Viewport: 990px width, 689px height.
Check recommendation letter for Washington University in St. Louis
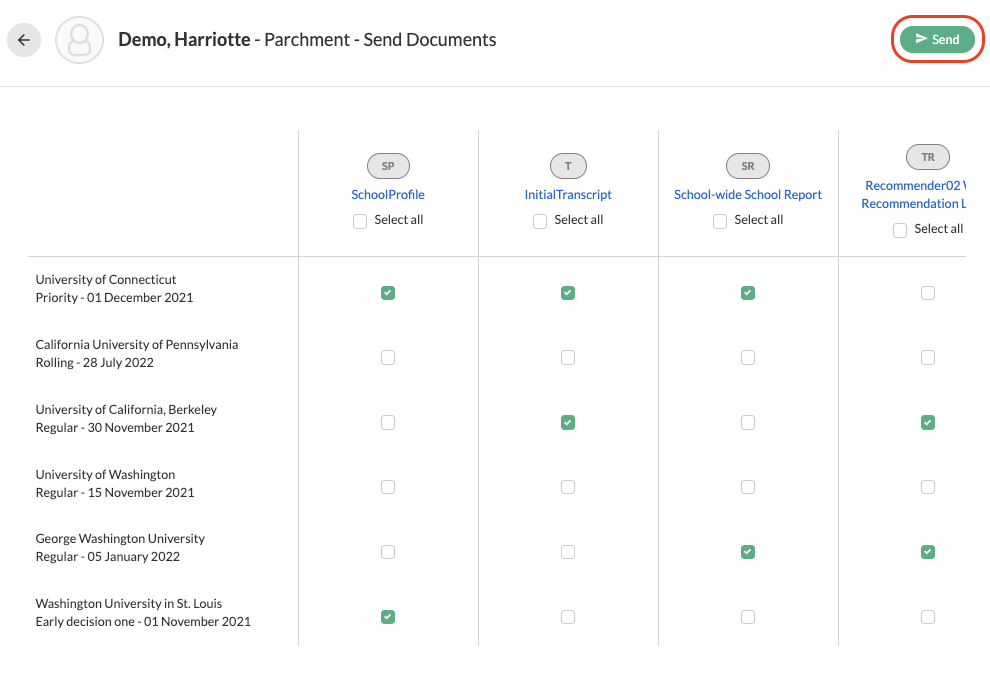pos(927,617)
